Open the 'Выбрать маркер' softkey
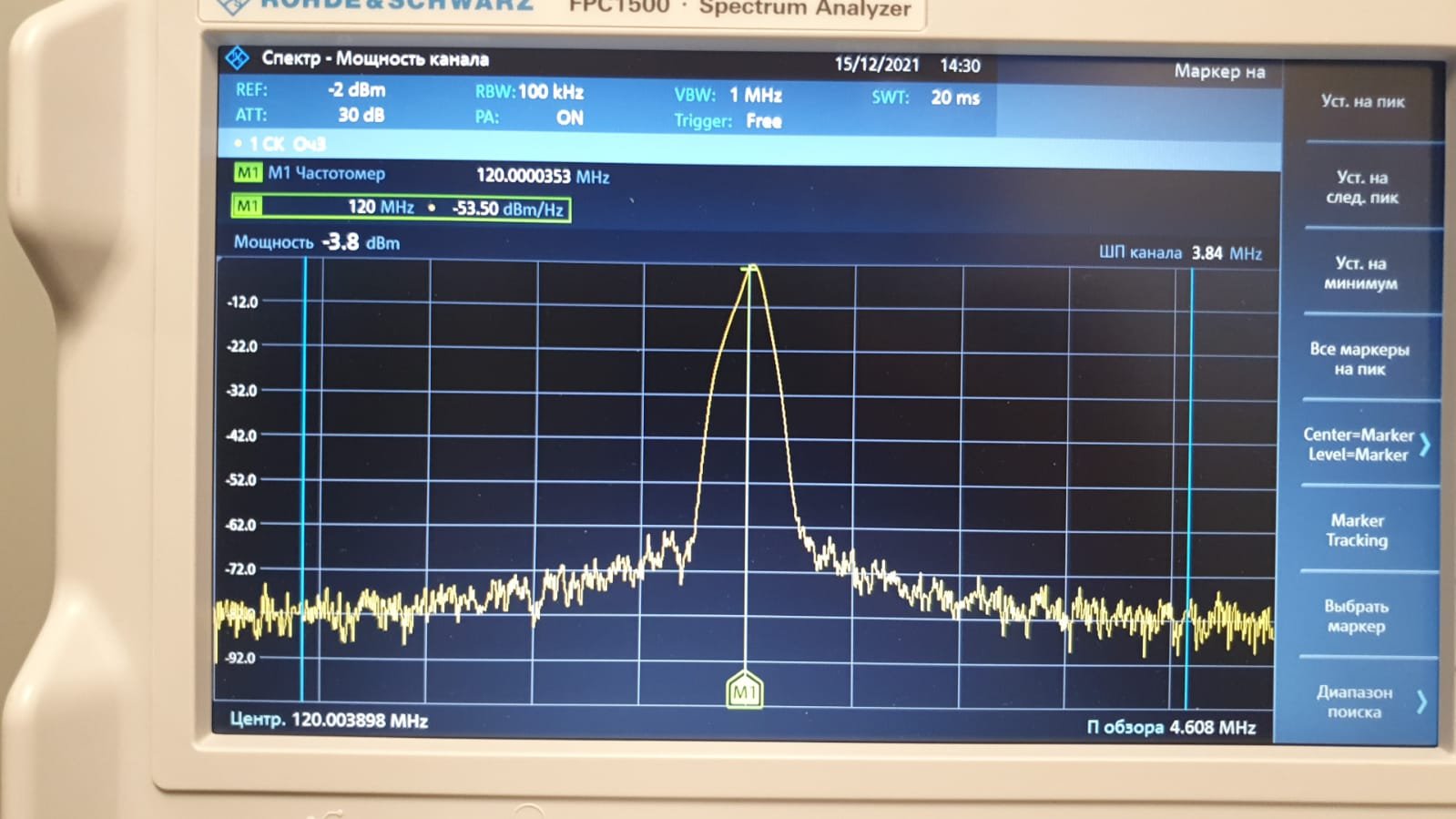The height and width of the screenshot is (819, 1456). 1356,616
